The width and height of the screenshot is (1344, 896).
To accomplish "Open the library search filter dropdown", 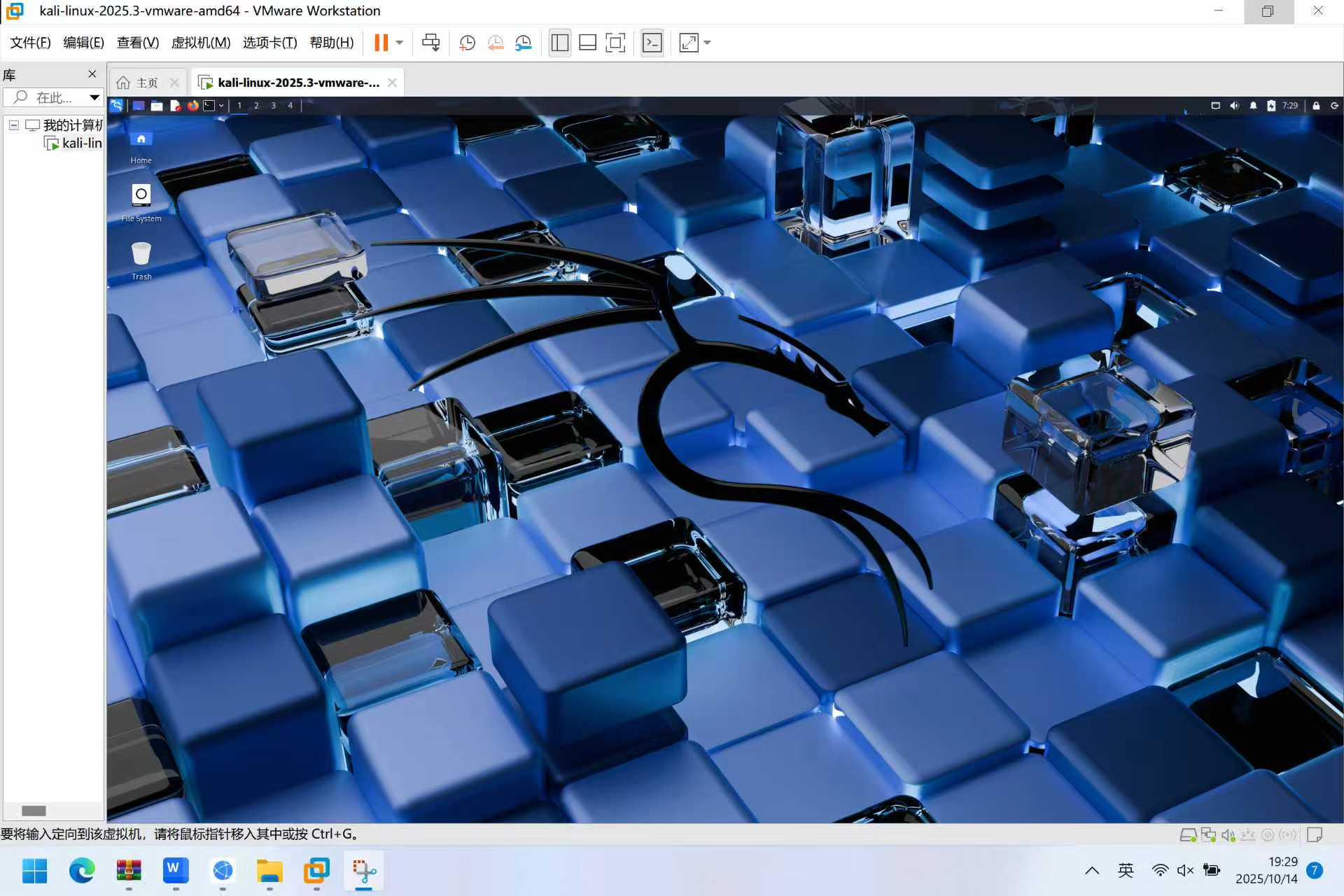I will point(94,97).
